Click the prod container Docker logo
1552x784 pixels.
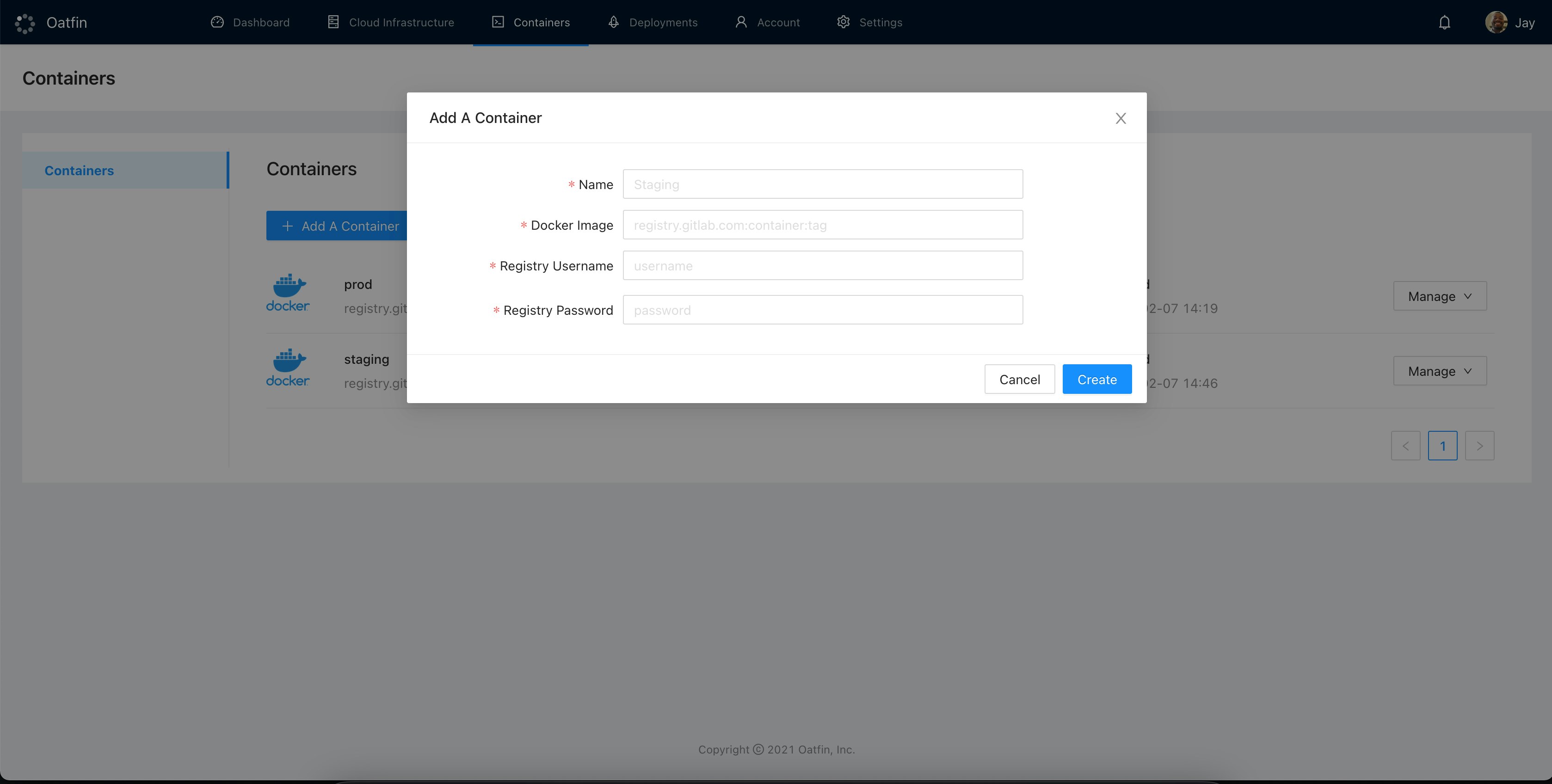(287, 293)
